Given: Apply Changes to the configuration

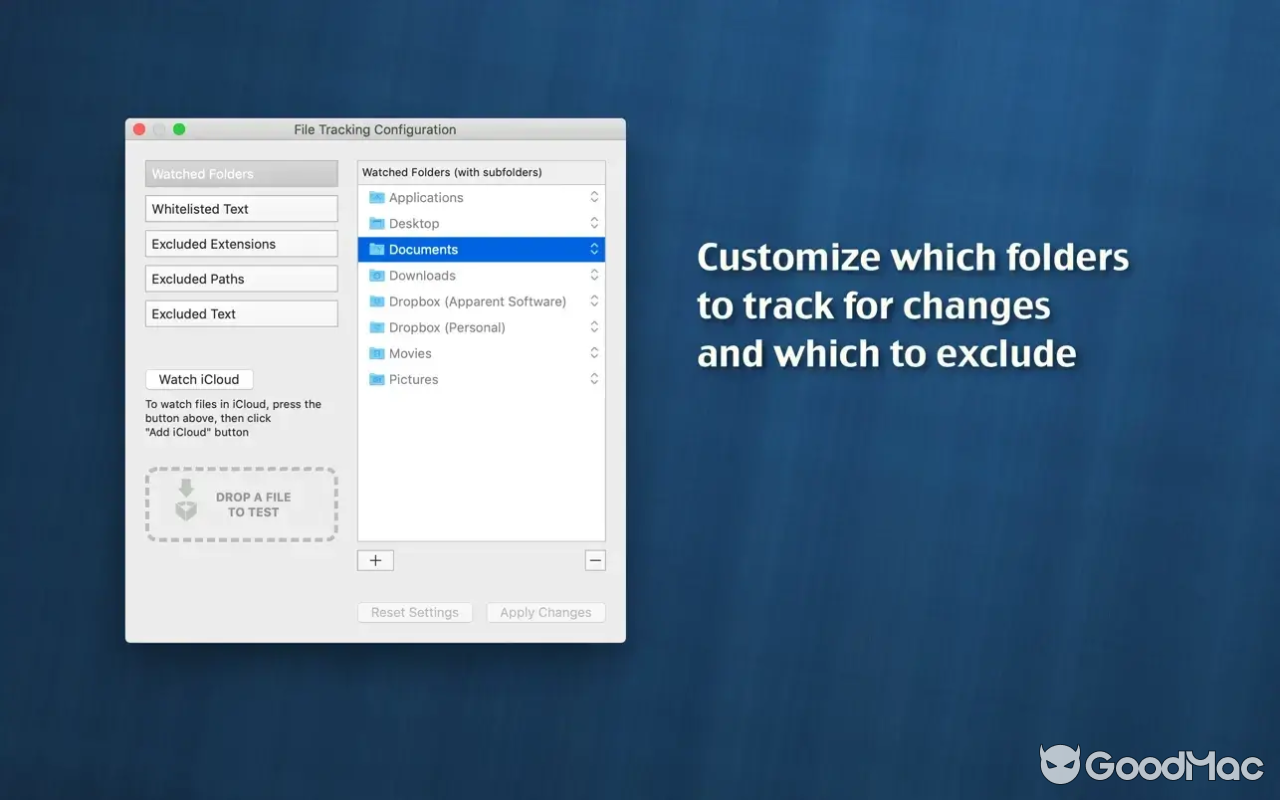Looking at the screenshot, I should (545, 612).
